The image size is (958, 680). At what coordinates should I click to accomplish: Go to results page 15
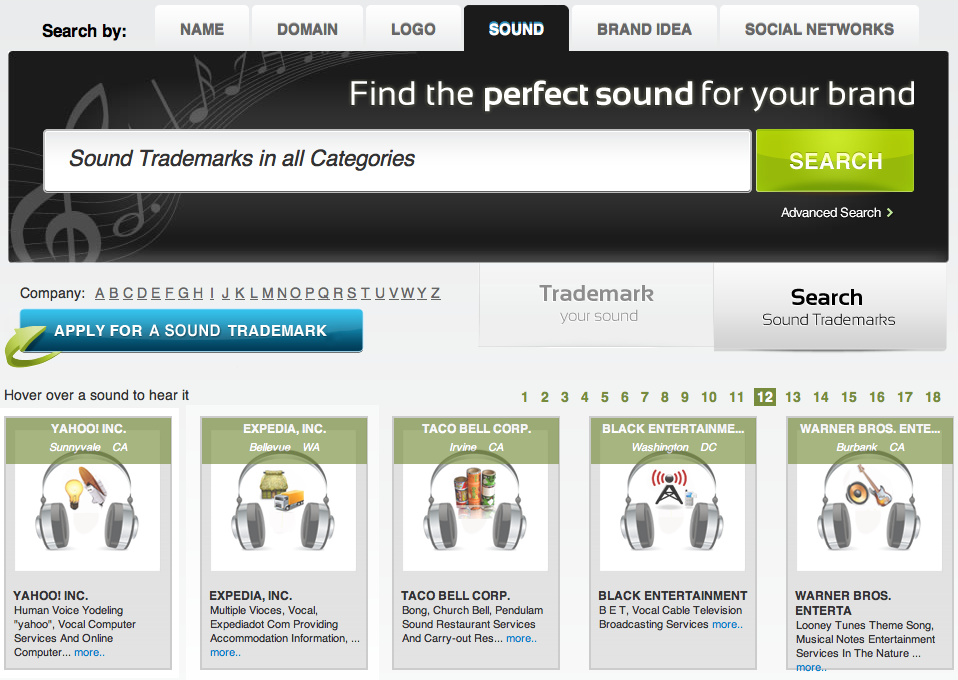pyautogui.click(x=849, y=397)
